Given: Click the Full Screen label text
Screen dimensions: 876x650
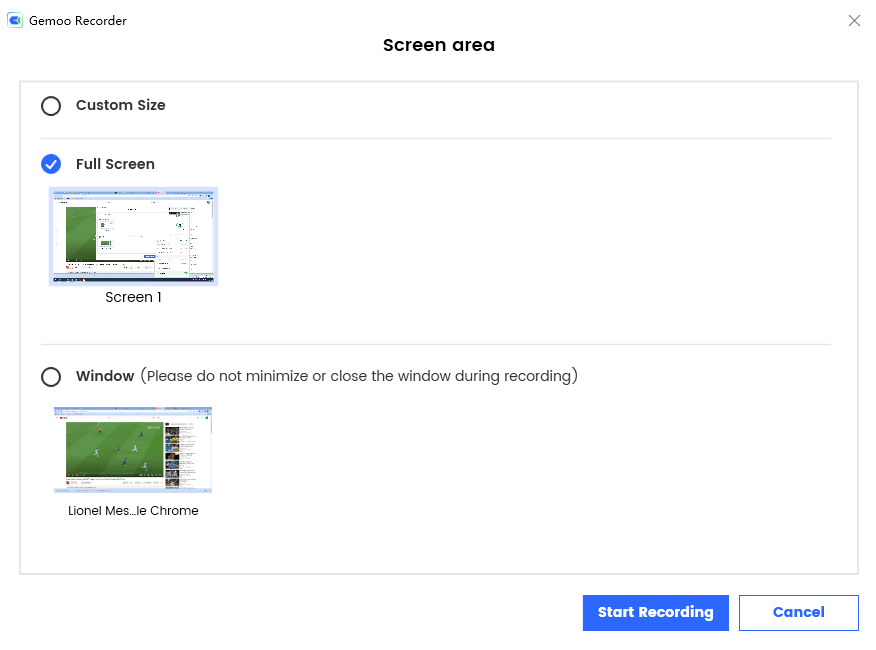Looking at the screenshot, I should [x=115, y=164].
